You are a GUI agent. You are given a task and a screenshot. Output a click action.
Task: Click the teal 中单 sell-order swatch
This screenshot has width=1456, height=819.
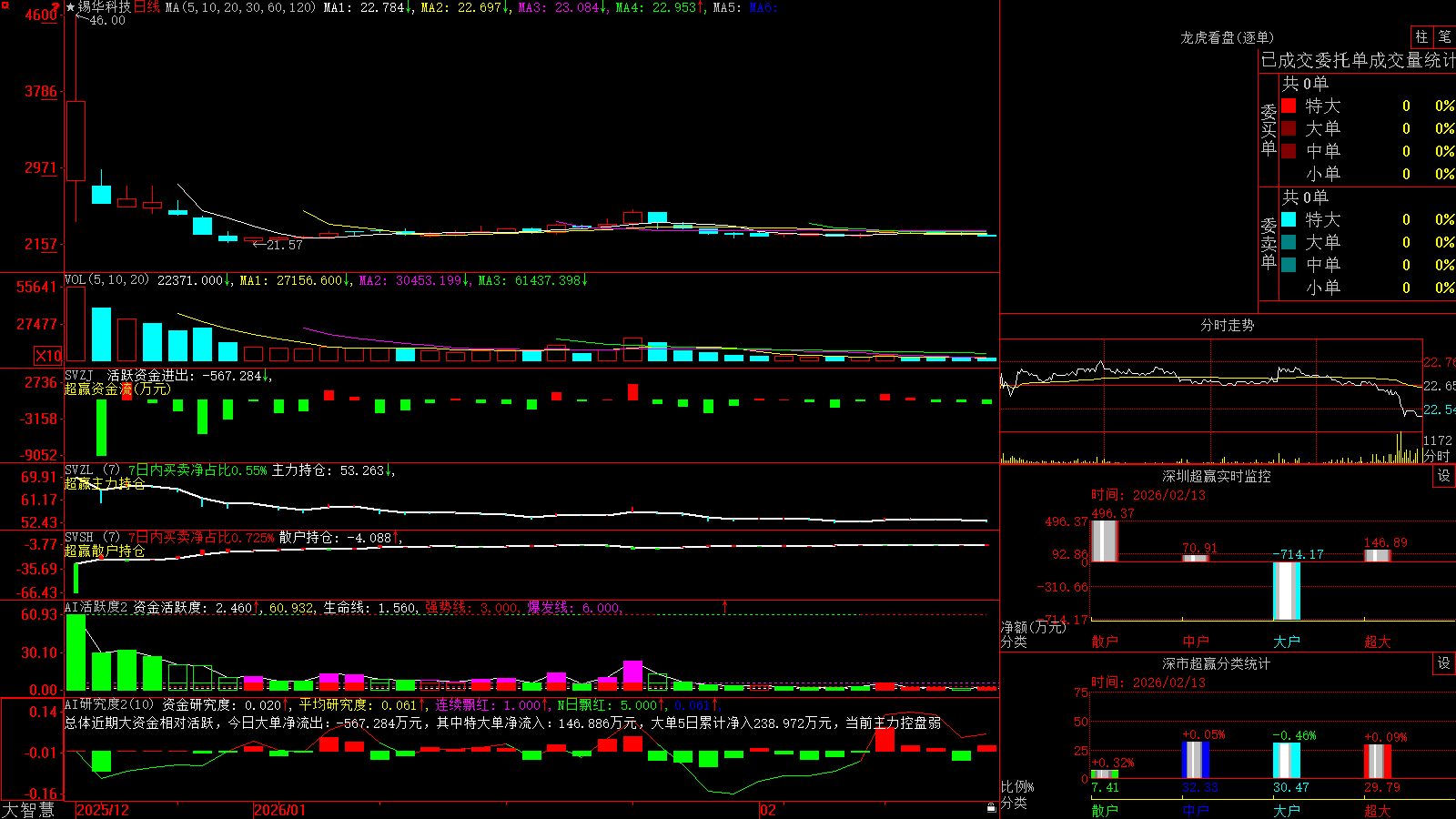click(1289, 265)
